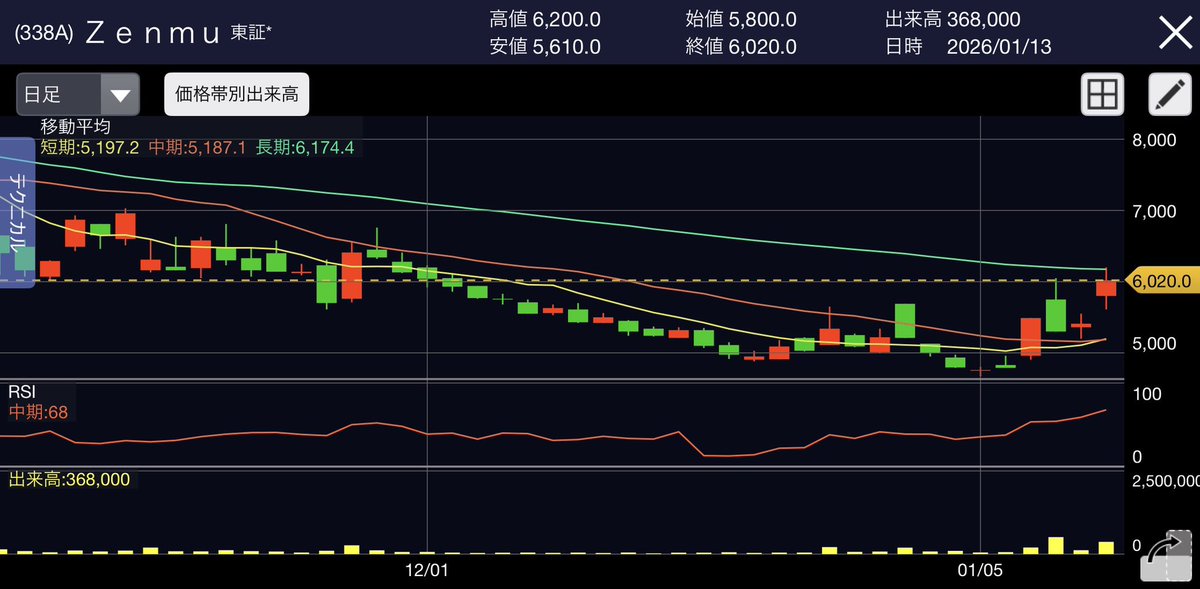The height and width of the screenshot is (589, 1200).
Task: Tap the 中期:5,187.1 moving average value
Action: click(197, 147)
